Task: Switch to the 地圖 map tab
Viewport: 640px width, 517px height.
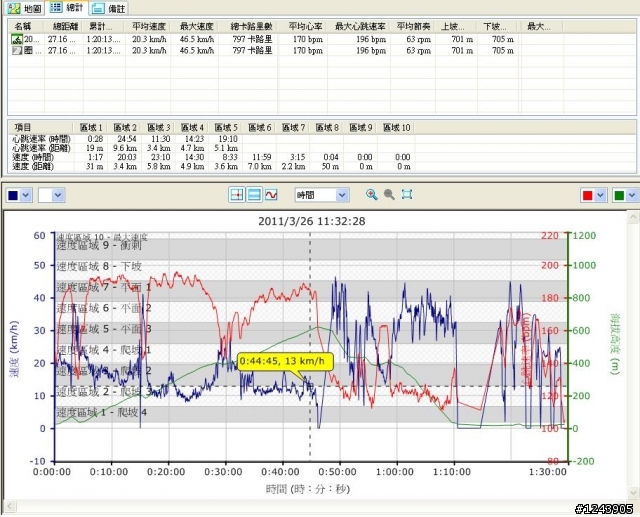Action: pyautogui.click(x=24, y=8)
